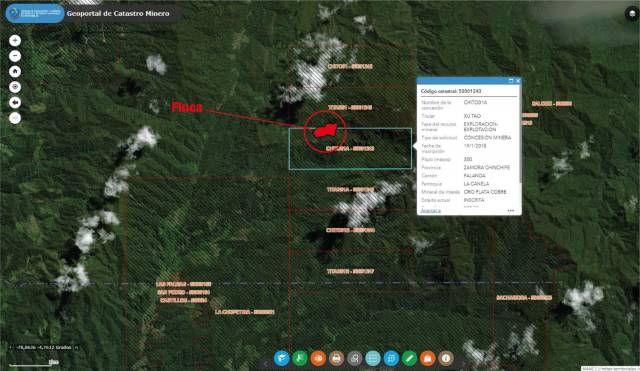Image resolution: width=640 pixels, height=371 pixels.
Task: Open the grey search query widget
Action: point(355,358)
